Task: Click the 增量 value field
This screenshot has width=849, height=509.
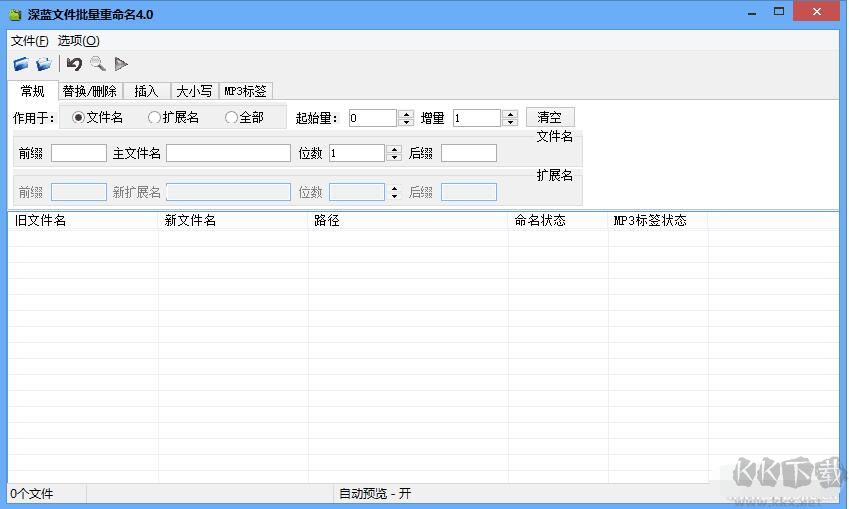Action: [x=477, y=118]
